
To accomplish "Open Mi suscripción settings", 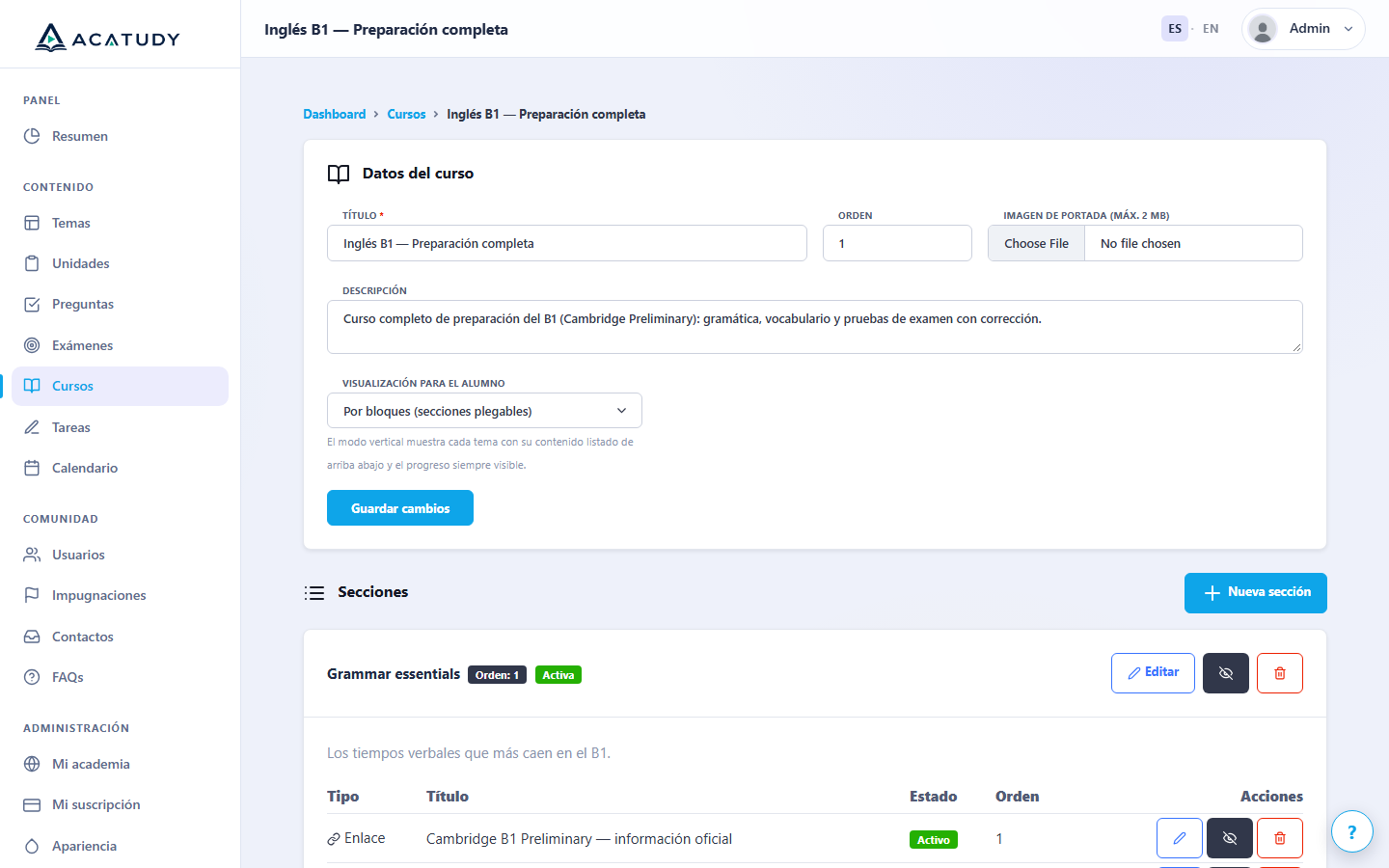I will [x=120, y=804].
